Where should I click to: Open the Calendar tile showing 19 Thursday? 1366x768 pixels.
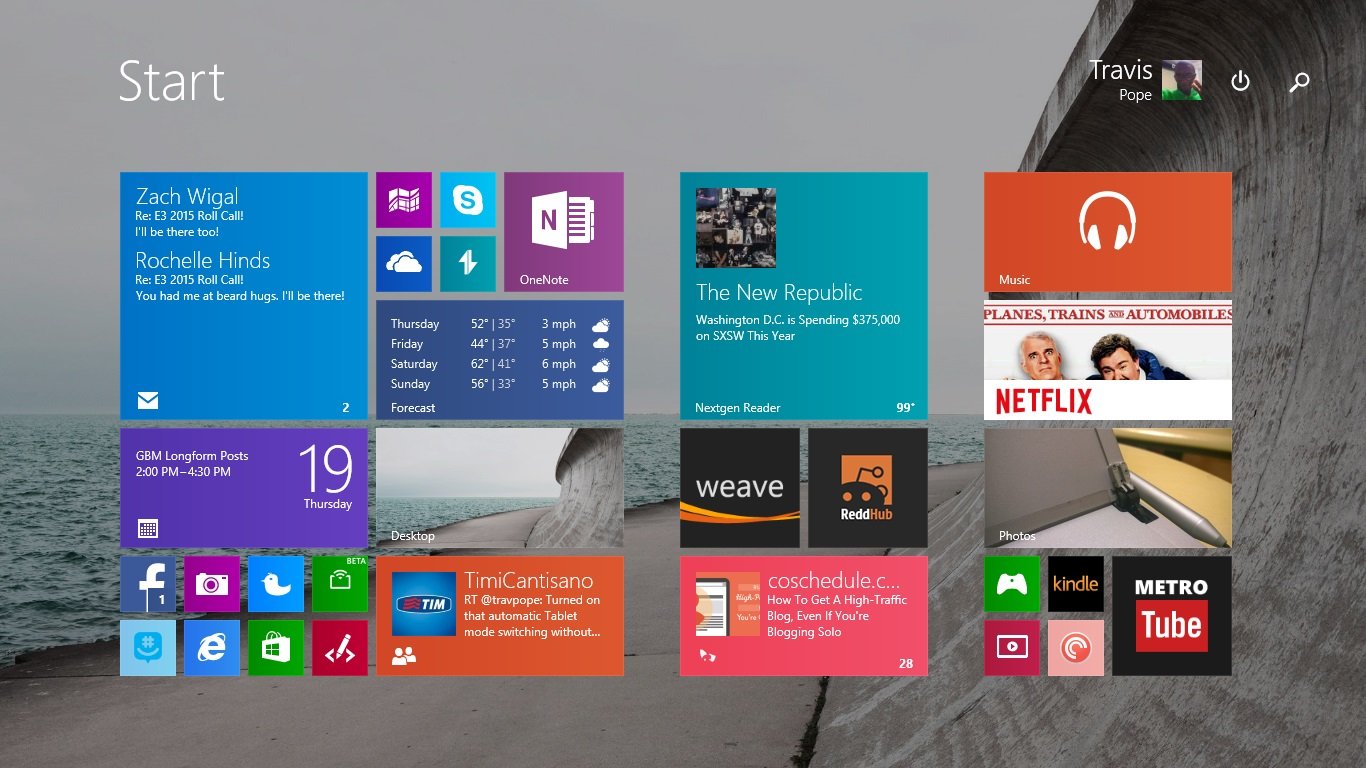click(x=244, y=488)
